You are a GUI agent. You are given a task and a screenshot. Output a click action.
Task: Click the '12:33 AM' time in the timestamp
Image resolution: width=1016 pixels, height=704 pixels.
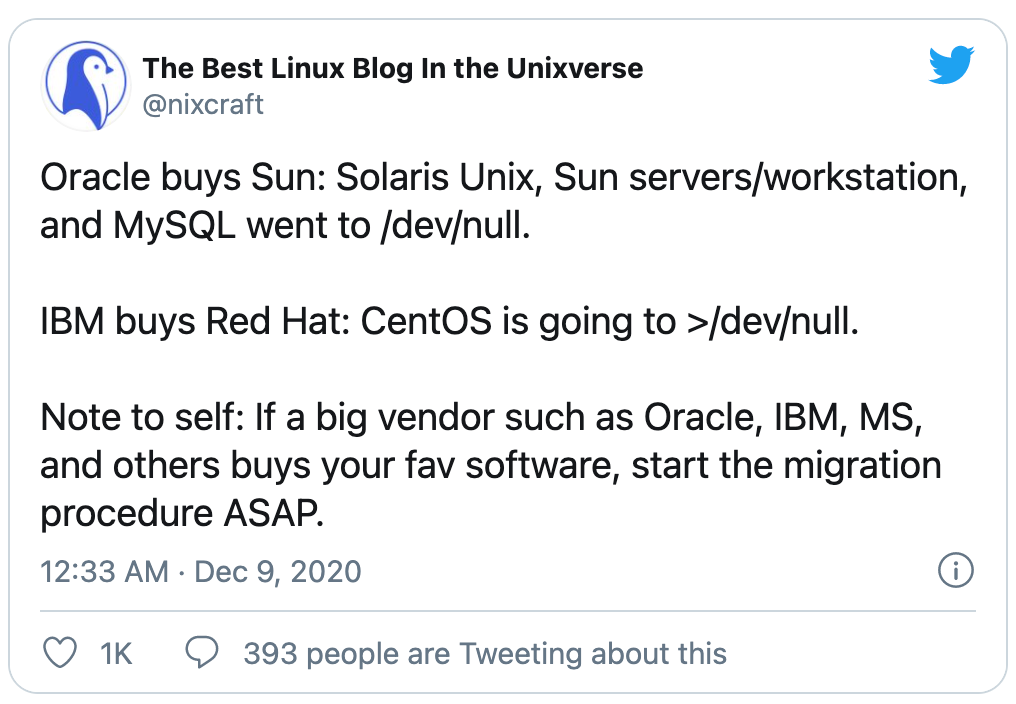pyautogui.click(x=104, y=572)
